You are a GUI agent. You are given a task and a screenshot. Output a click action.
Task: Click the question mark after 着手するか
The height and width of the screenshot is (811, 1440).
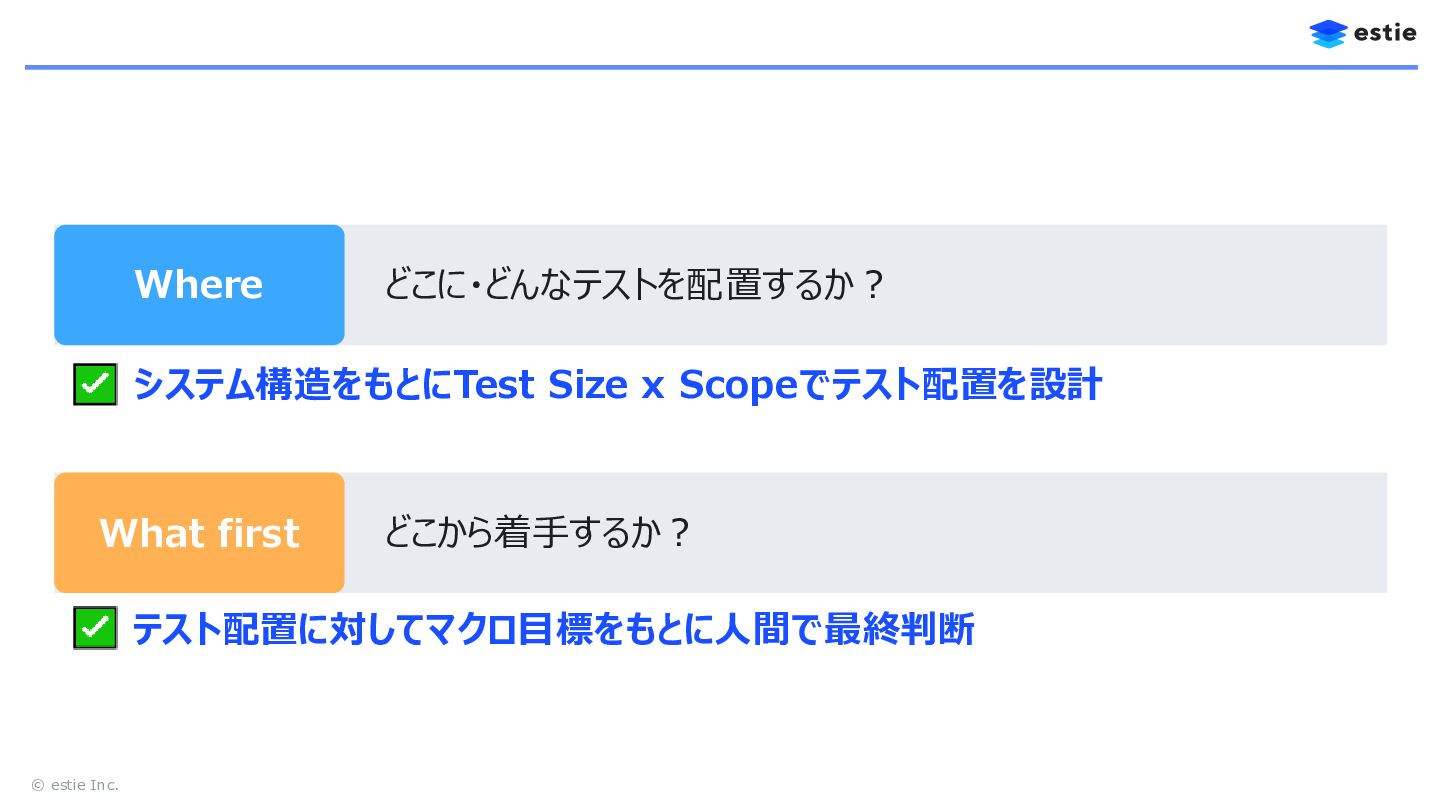(680, 533)
